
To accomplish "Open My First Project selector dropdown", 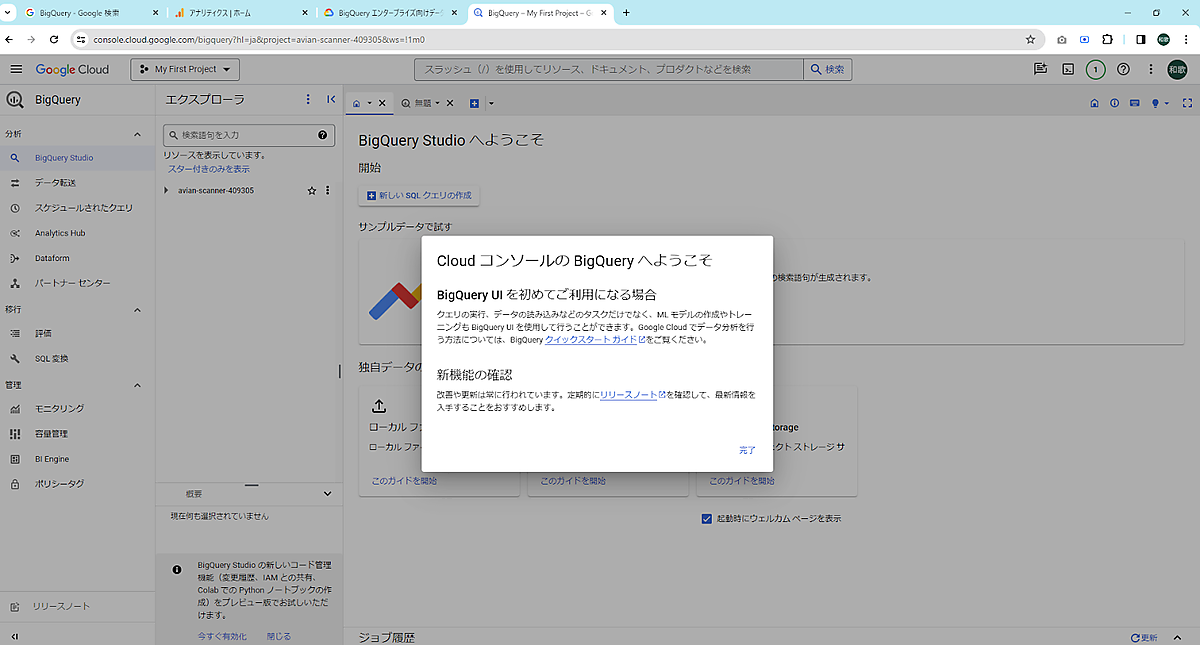I will click(185, 69).
